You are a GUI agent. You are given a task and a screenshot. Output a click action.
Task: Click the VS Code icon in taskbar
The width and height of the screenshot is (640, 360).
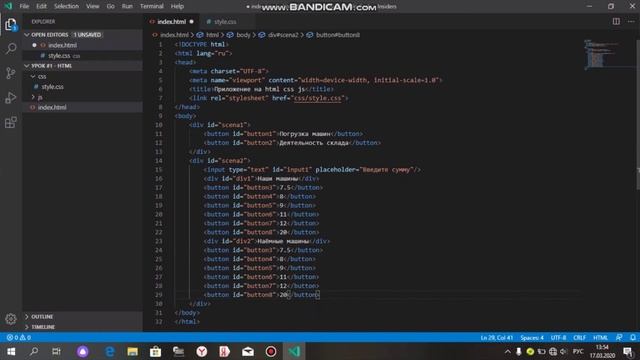[294, 351]
